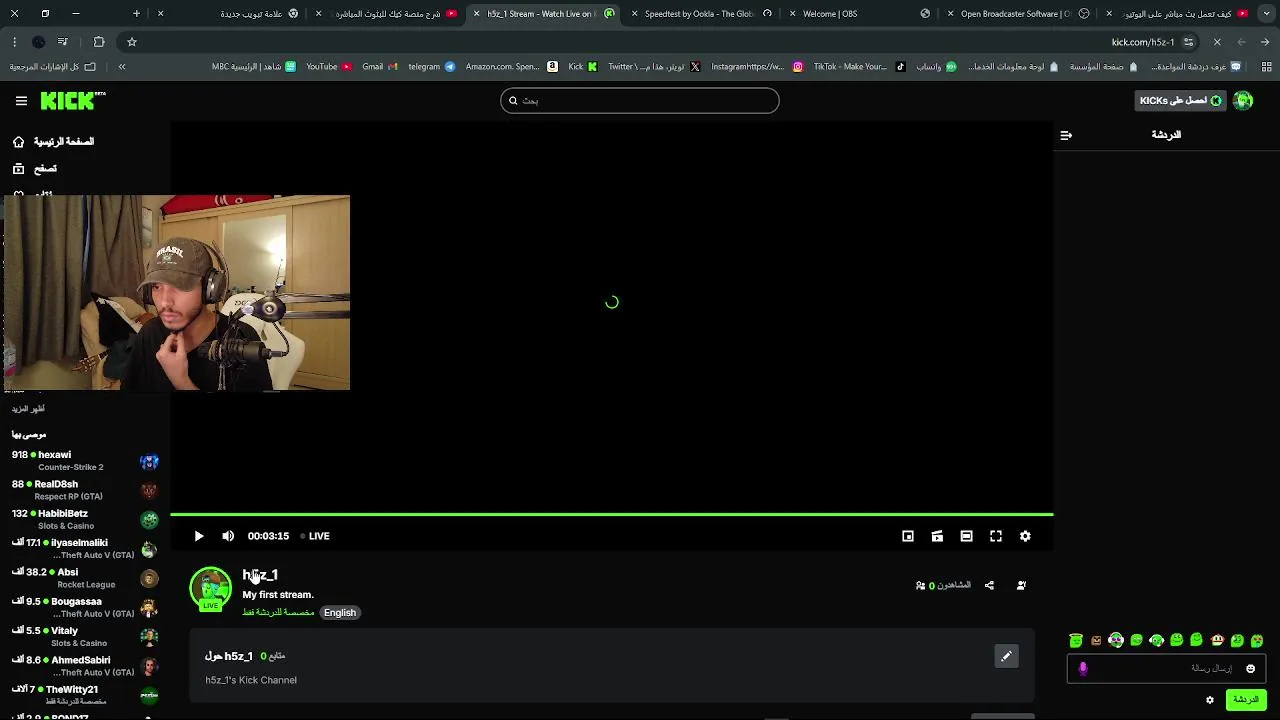
Task: Open the Kick hamburger menu
Action: point(21,100)
